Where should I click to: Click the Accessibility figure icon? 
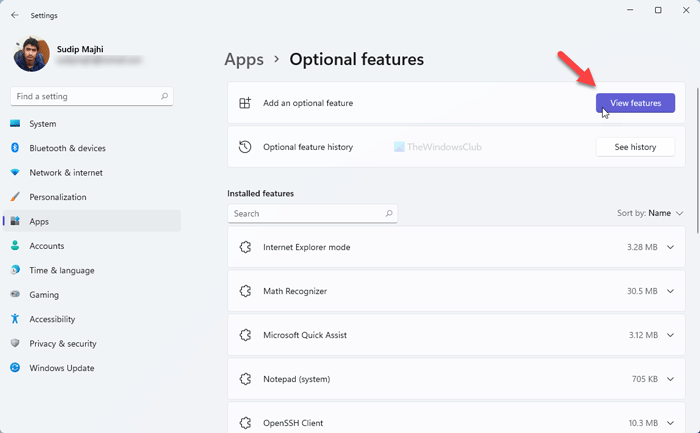pos(15,319)
